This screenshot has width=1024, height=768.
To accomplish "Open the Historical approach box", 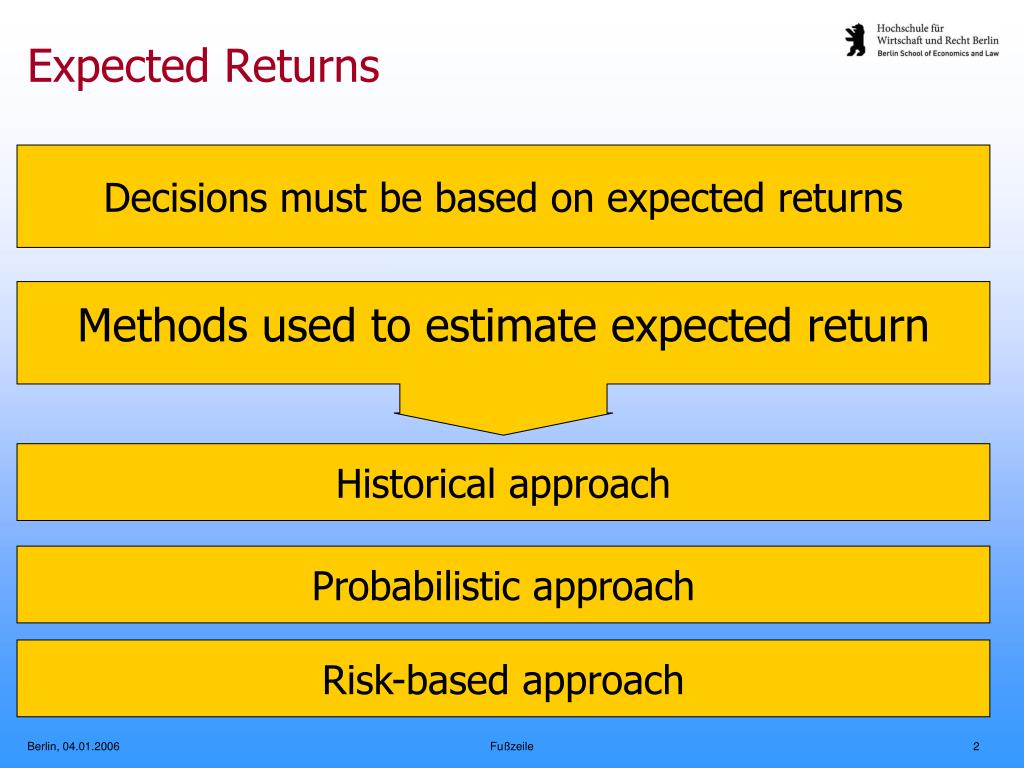I will (x=503, y=482).
